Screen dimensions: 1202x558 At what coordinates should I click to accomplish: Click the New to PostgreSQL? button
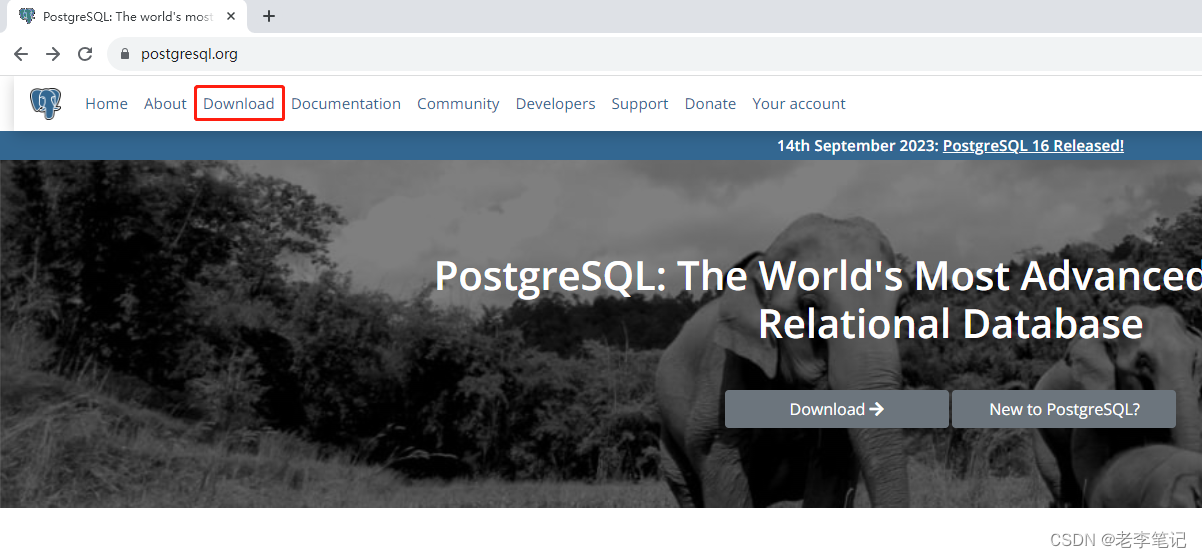[x=1064, y=409]
